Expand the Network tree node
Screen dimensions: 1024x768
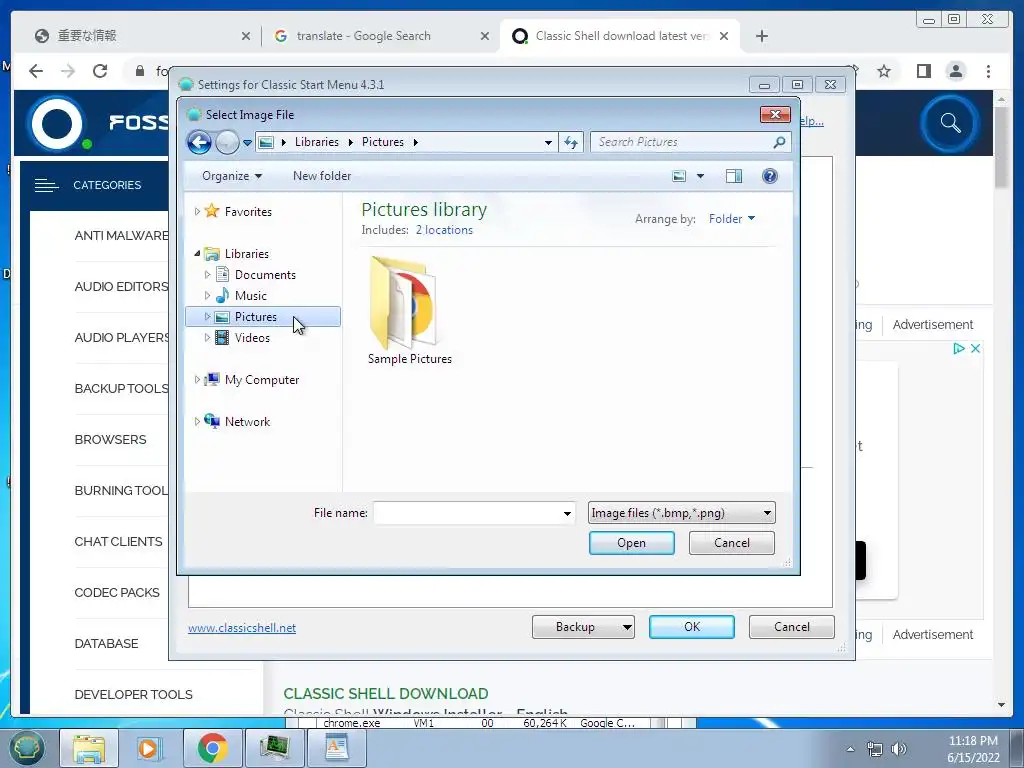click(197, 422)
